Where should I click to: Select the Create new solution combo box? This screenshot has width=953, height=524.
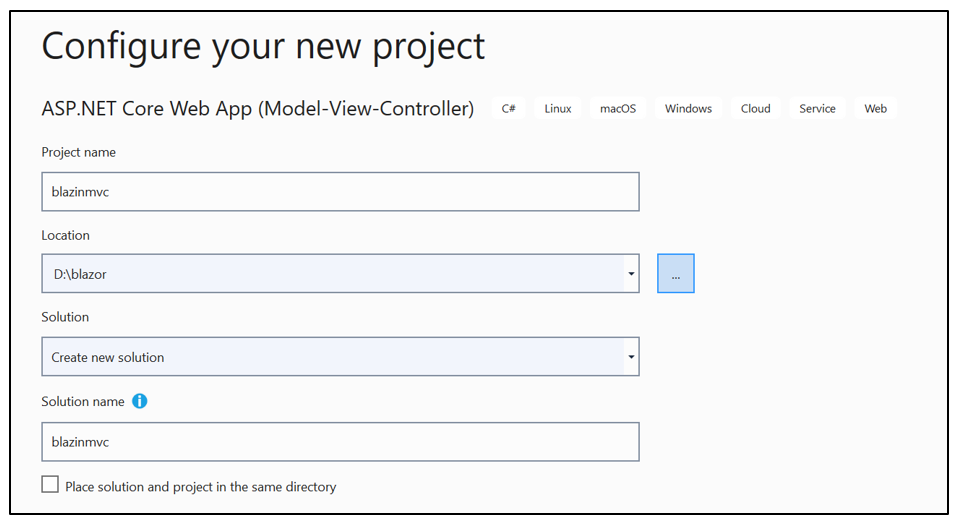pos(330,357)
